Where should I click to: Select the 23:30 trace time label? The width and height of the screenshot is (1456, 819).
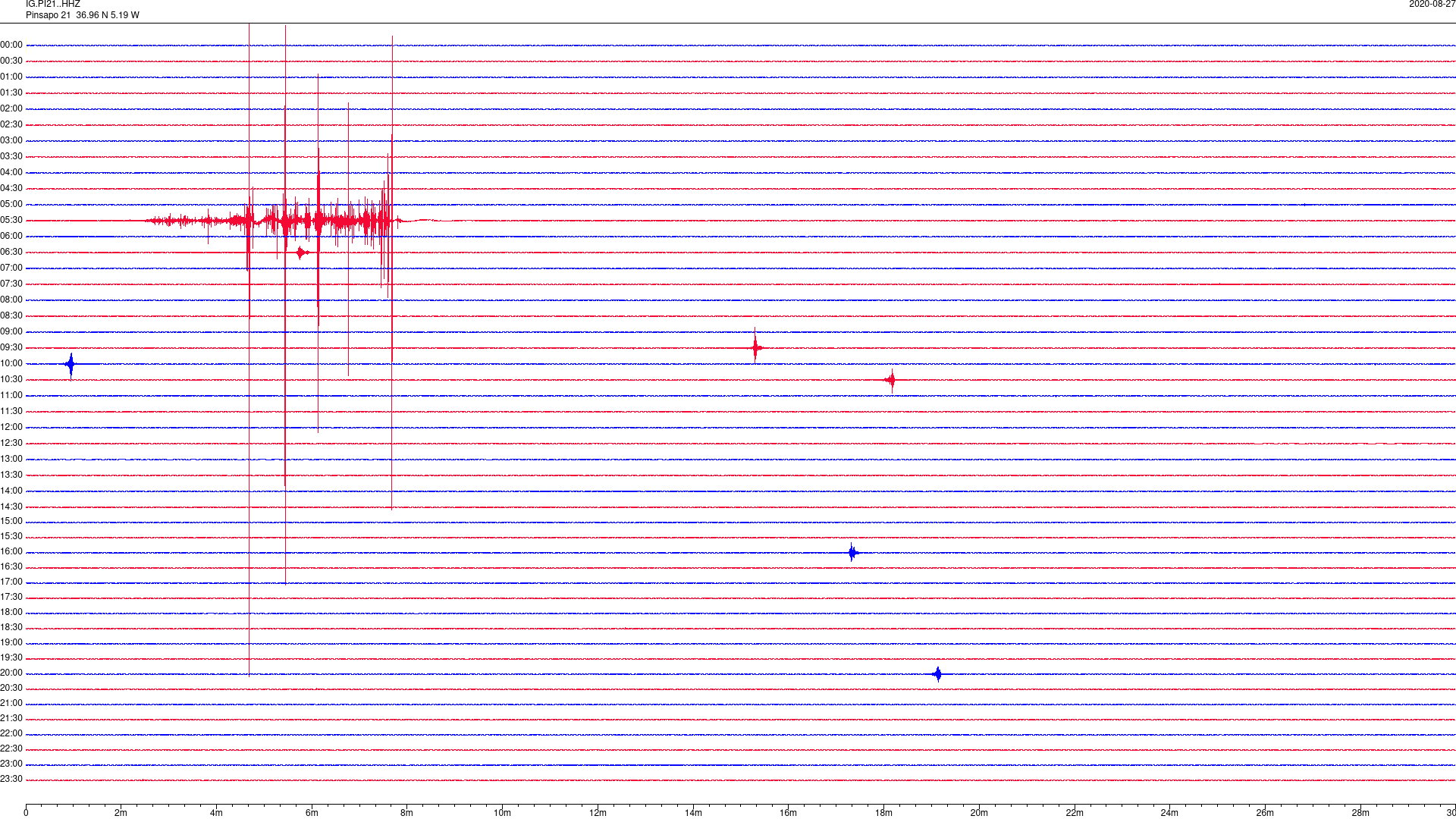tap(11, 779)
